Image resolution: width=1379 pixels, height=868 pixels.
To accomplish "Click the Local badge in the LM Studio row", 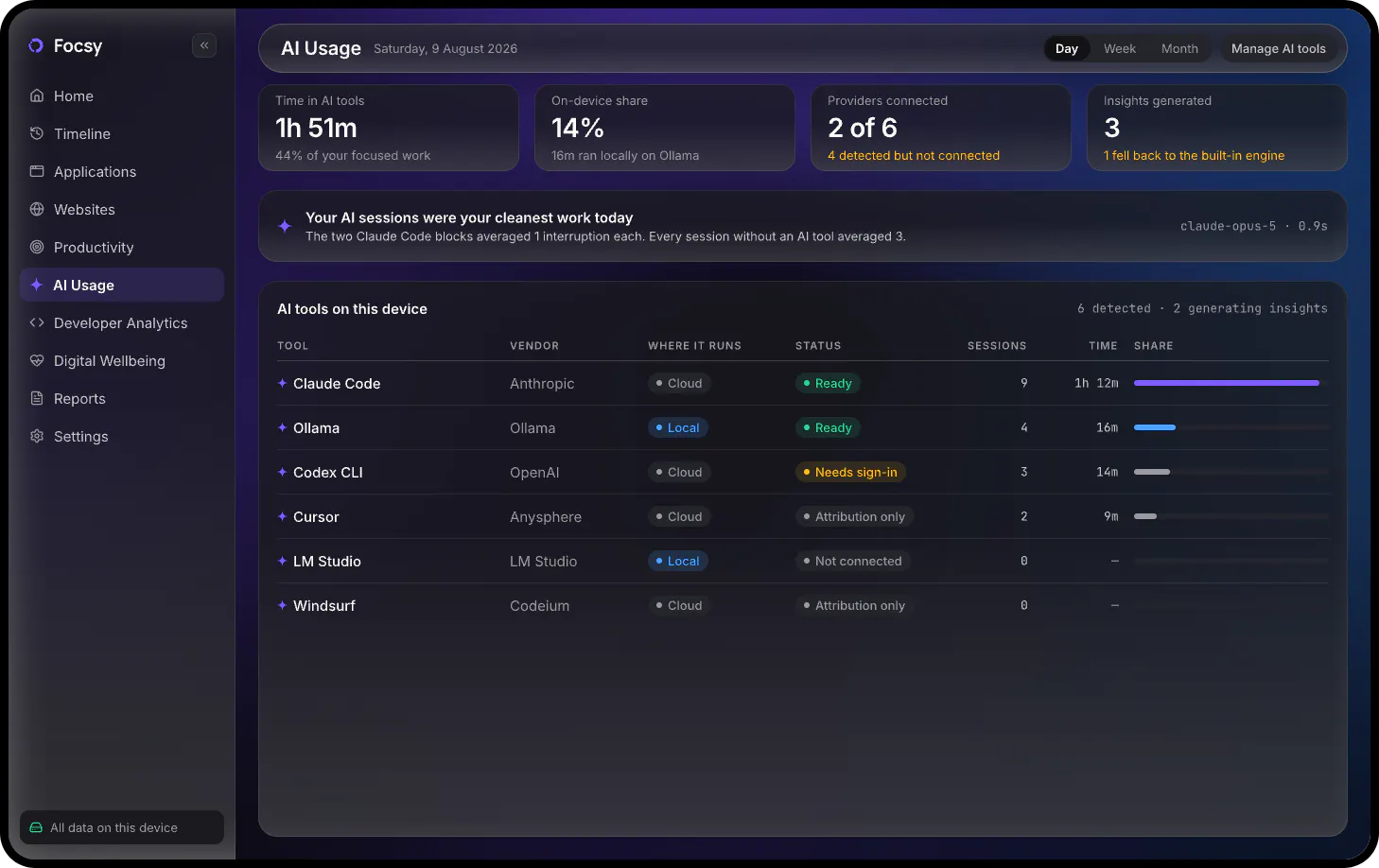I will click(678, 561).
